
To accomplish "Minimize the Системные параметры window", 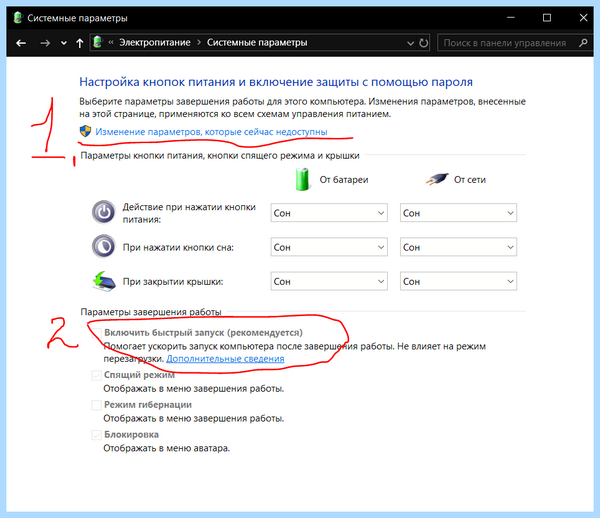I will coord(510,18).
